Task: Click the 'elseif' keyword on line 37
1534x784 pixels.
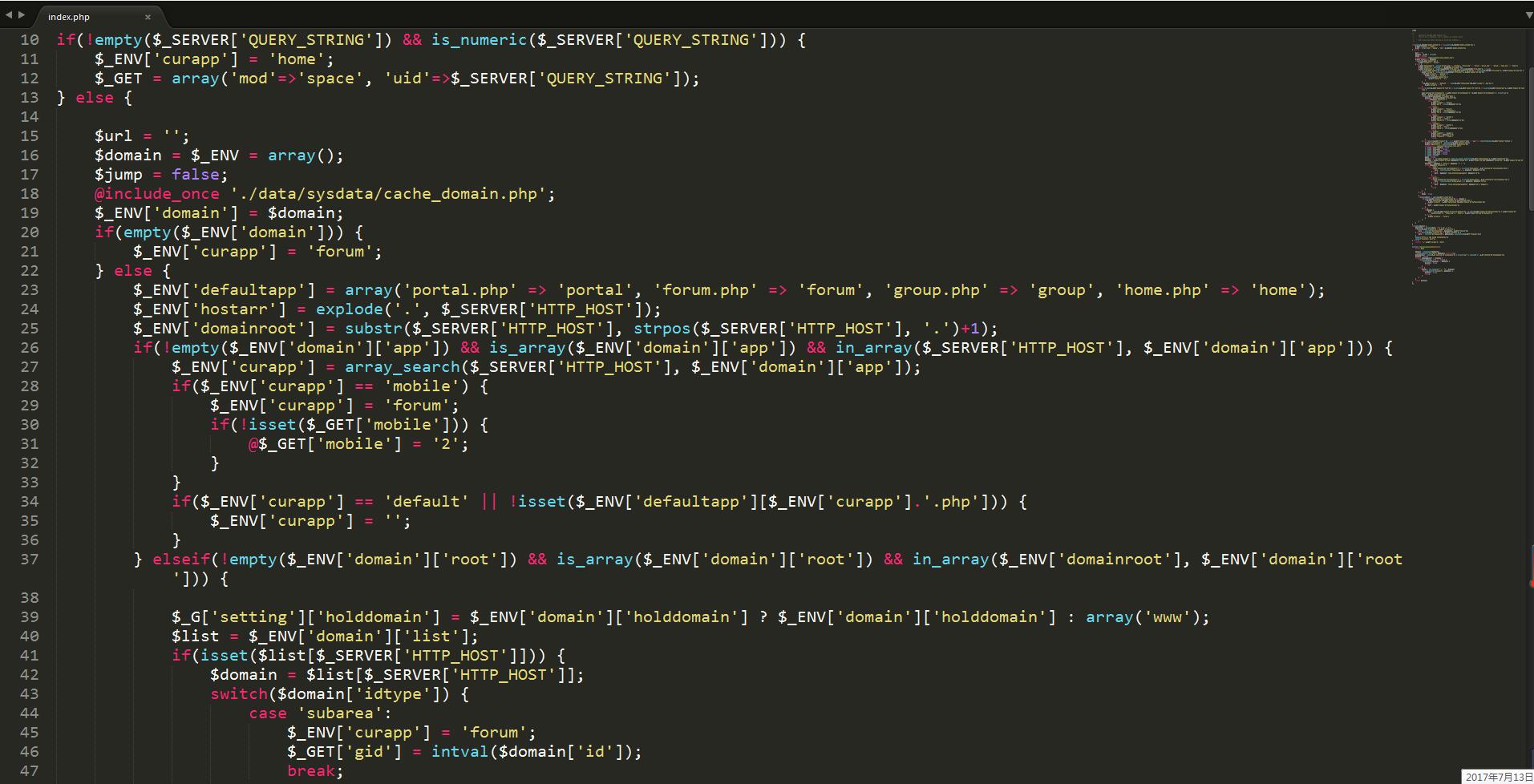Action: tap(181, 560)
